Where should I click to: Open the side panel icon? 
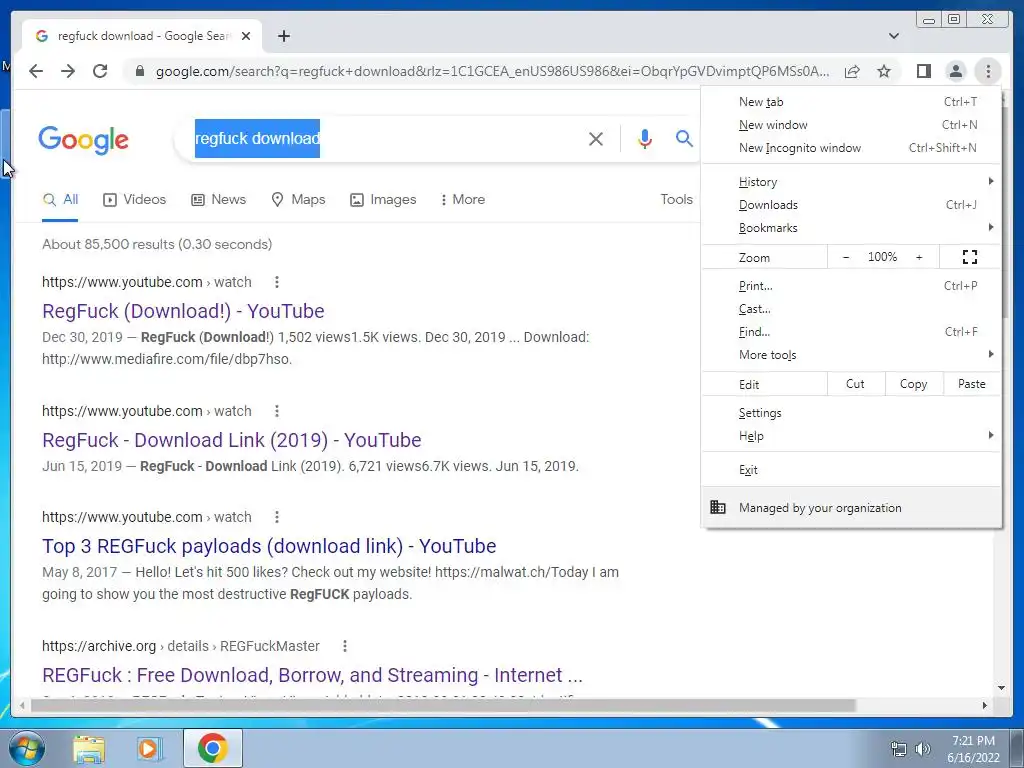(923, 71)
